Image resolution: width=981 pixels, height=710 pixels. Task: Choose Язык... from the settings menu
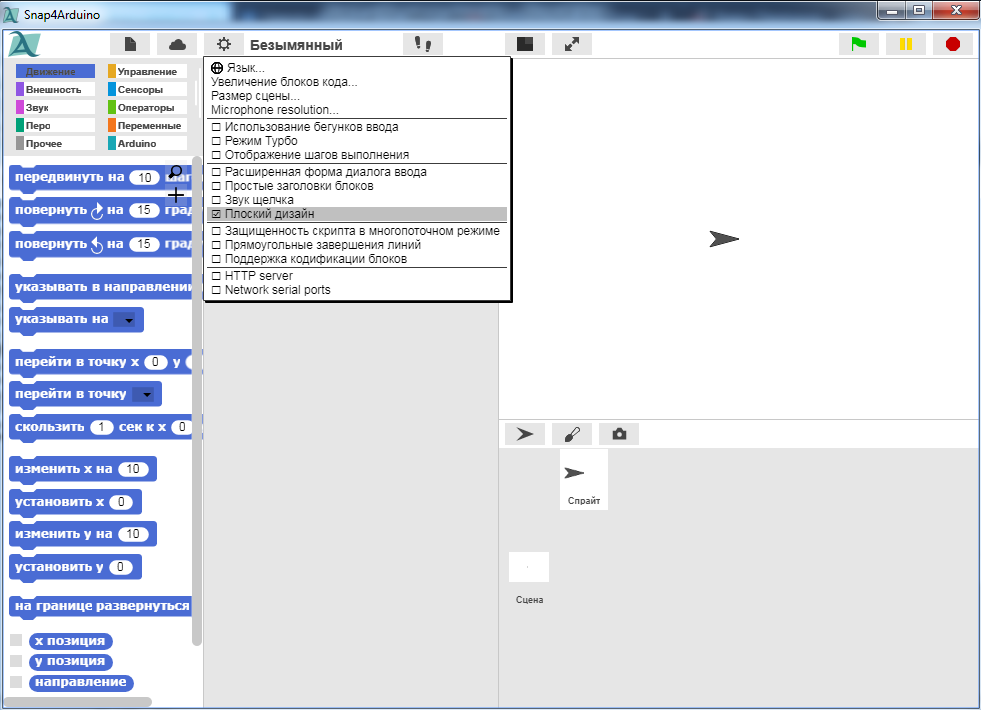click(245, 68)
